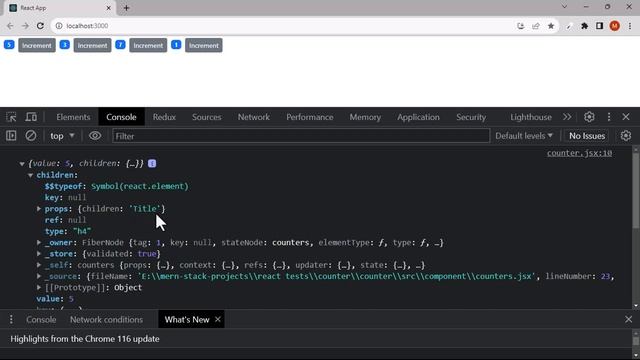This screenshot has height=360, width=640.
Task: Close the React App browser tab
Action: pos(109,8)
